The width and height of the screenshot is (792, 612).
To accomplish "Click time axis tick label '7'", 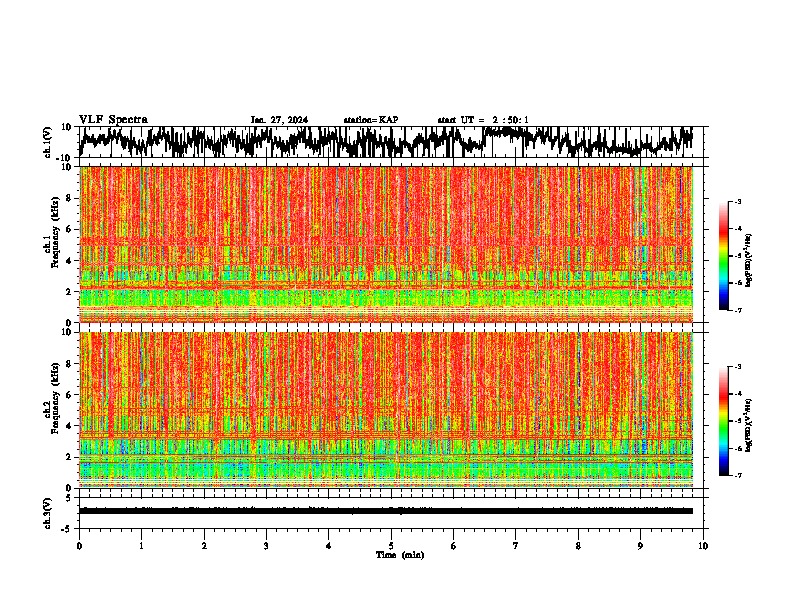I will coord(516,546).
